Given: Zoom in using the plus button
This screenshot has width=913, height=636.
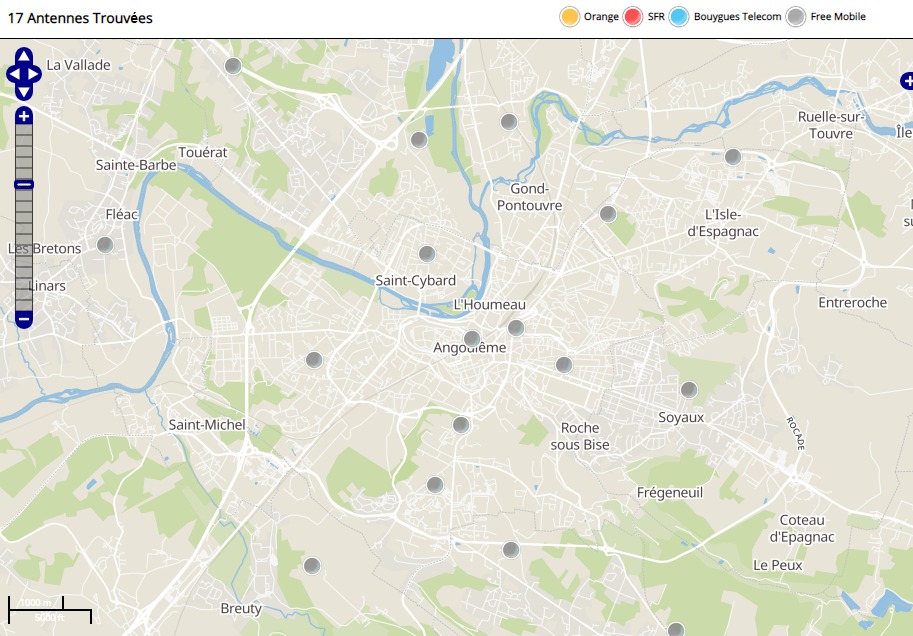Looking at the screenshot, I should click(x=24, y=116).
